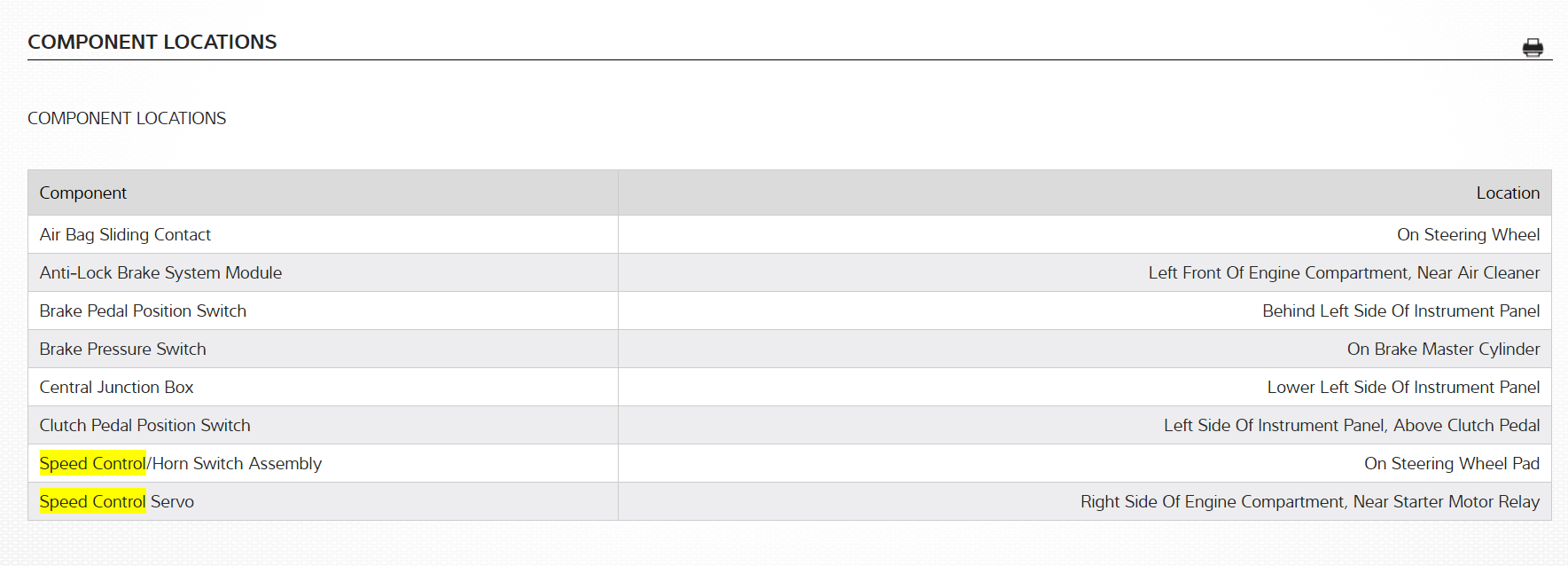Click the location mentioning Near Air Cleaner
This screenshot has width=1568, height=566.
(x=1344, y=273)
